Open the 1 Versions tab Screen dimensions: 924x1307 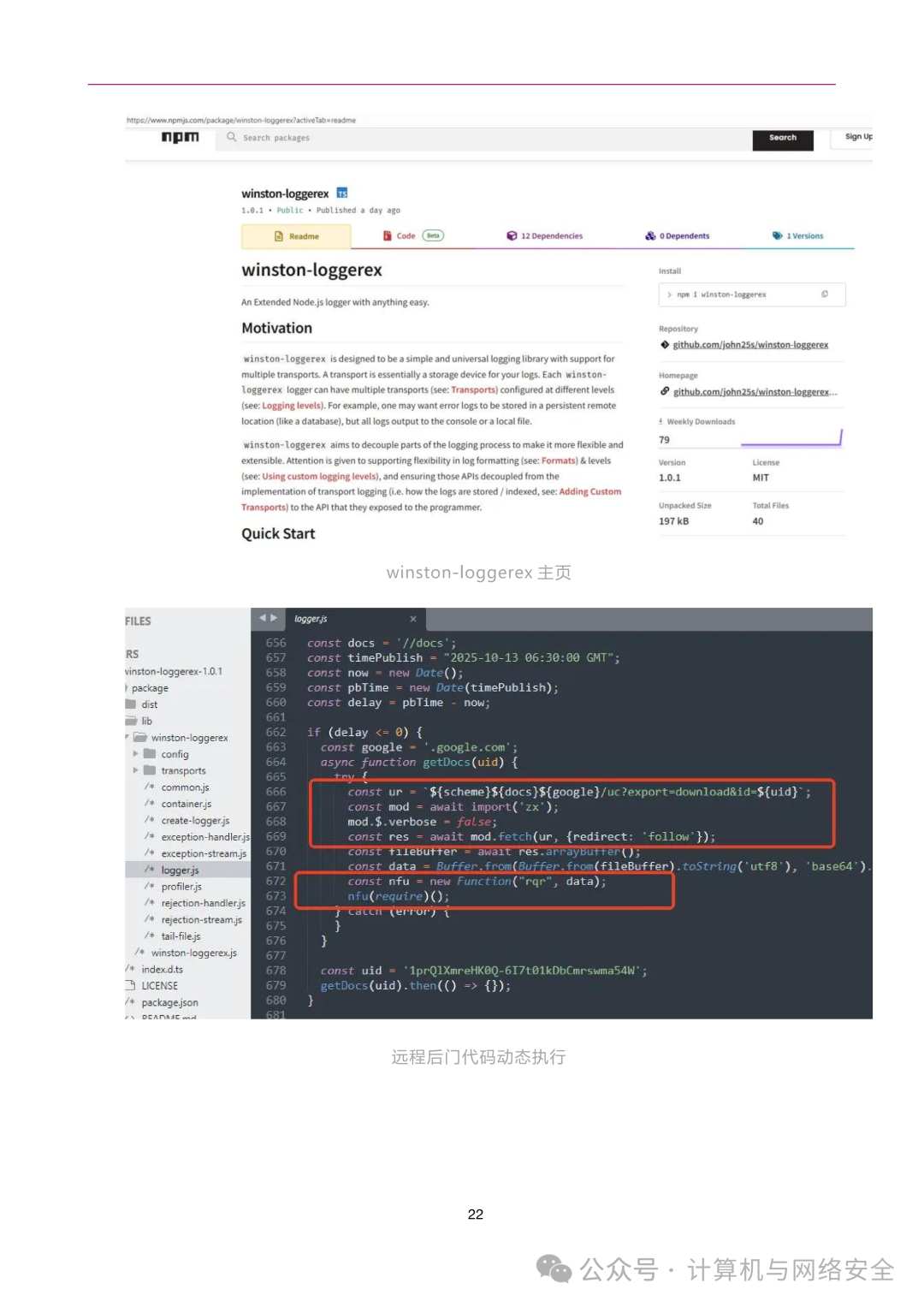pos(797,236)
